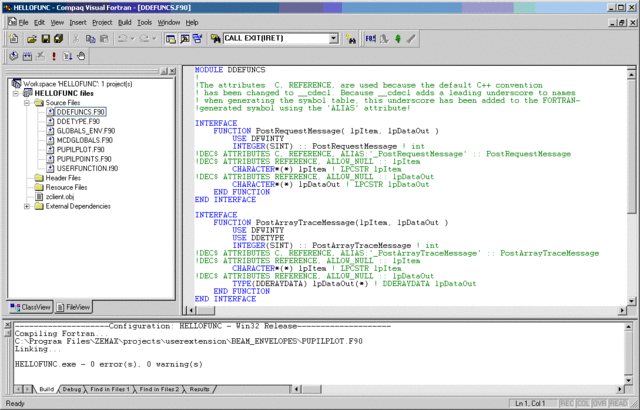Click the editor vertical scrollbar down arrow
The image size is (640, 410).
(x=631, y=301)
